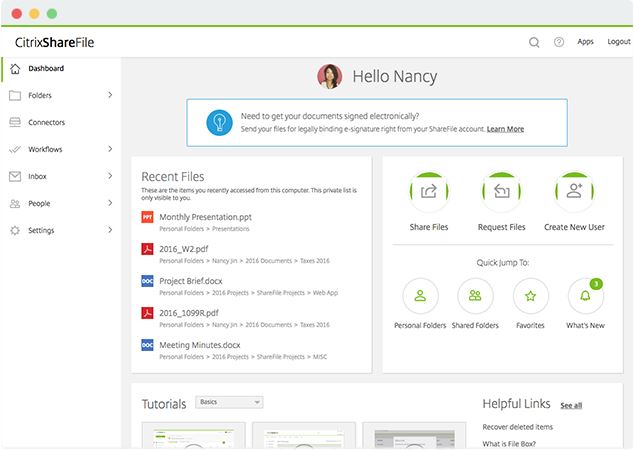Jump to Personal Folders icon
The image size is (634, 450).
pos(420,296)
